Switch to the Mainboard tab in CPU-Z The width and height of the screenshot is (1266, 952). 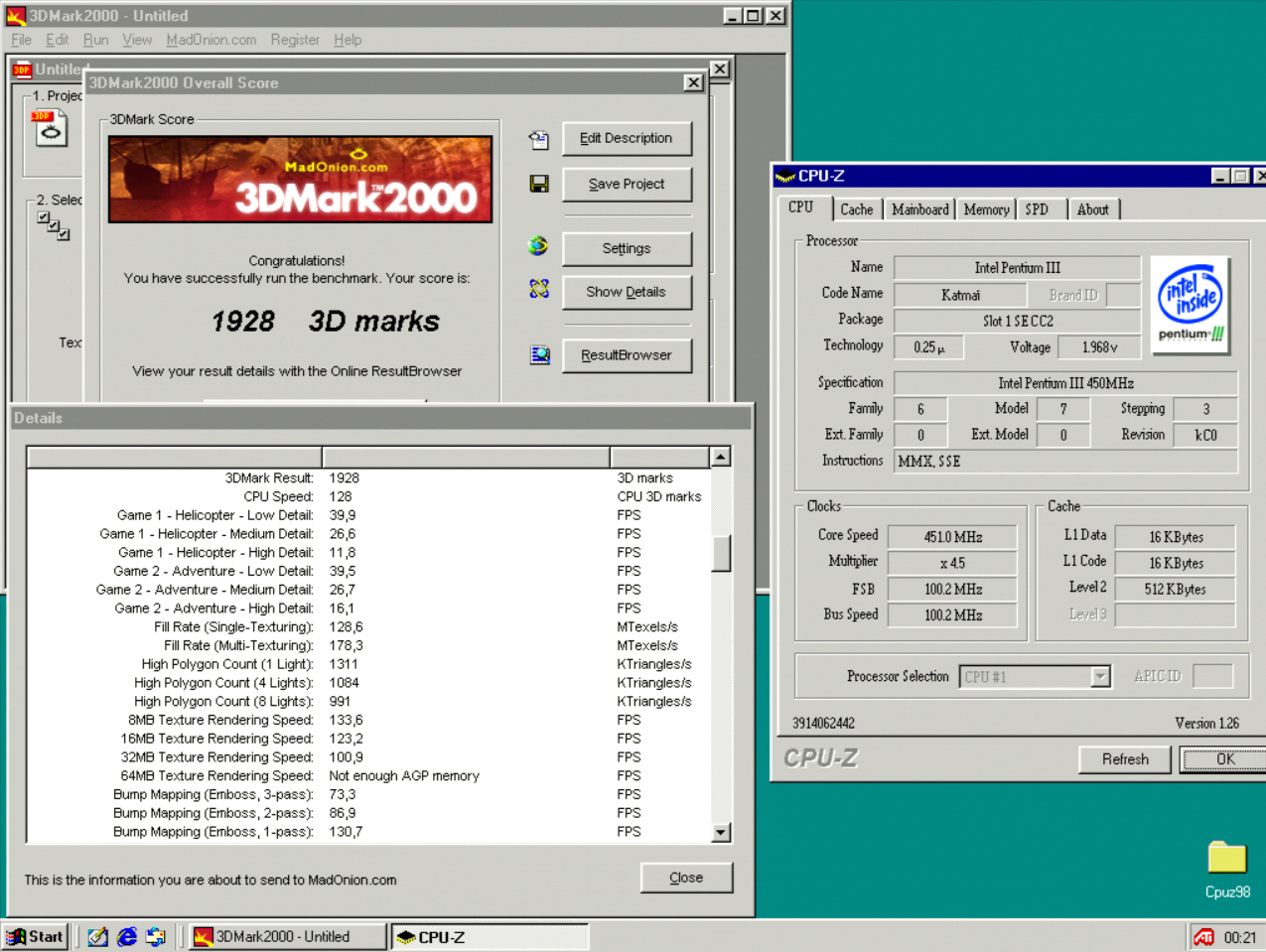919,209
